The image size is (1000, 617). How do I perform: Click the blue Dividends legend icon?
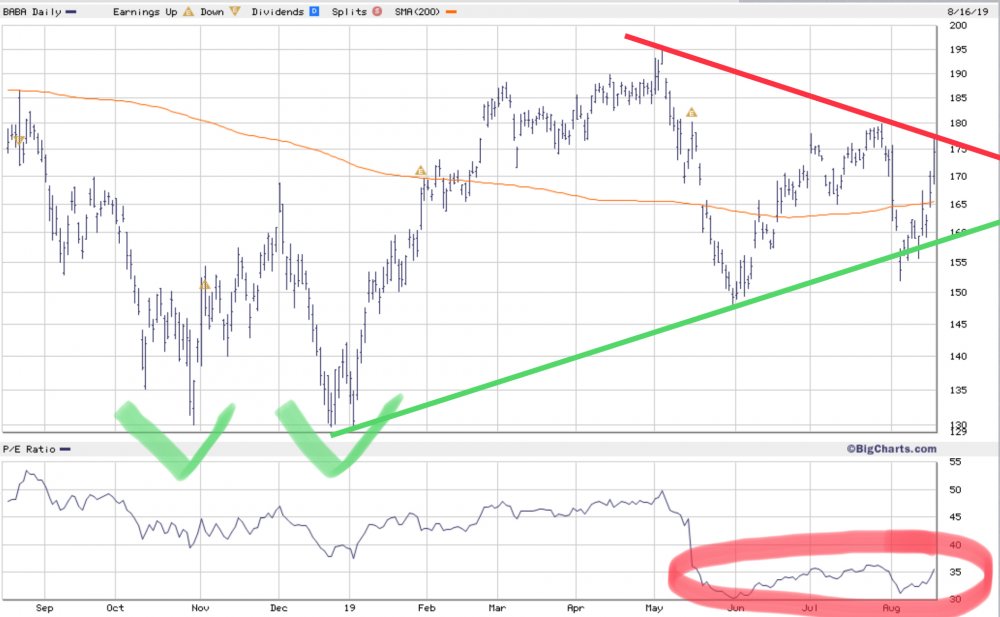314,11
